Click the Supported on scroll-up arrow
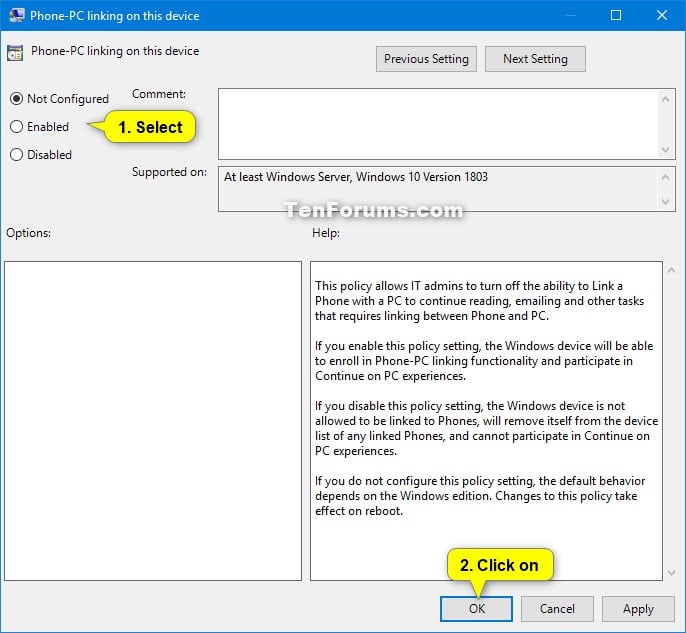This screenshot has width=686, height=633. click(x=665, y=177)
